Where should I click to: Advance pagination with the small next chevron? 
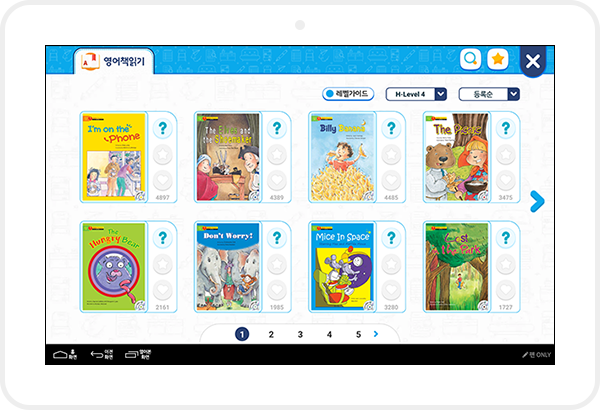click(x=376, y=334)
